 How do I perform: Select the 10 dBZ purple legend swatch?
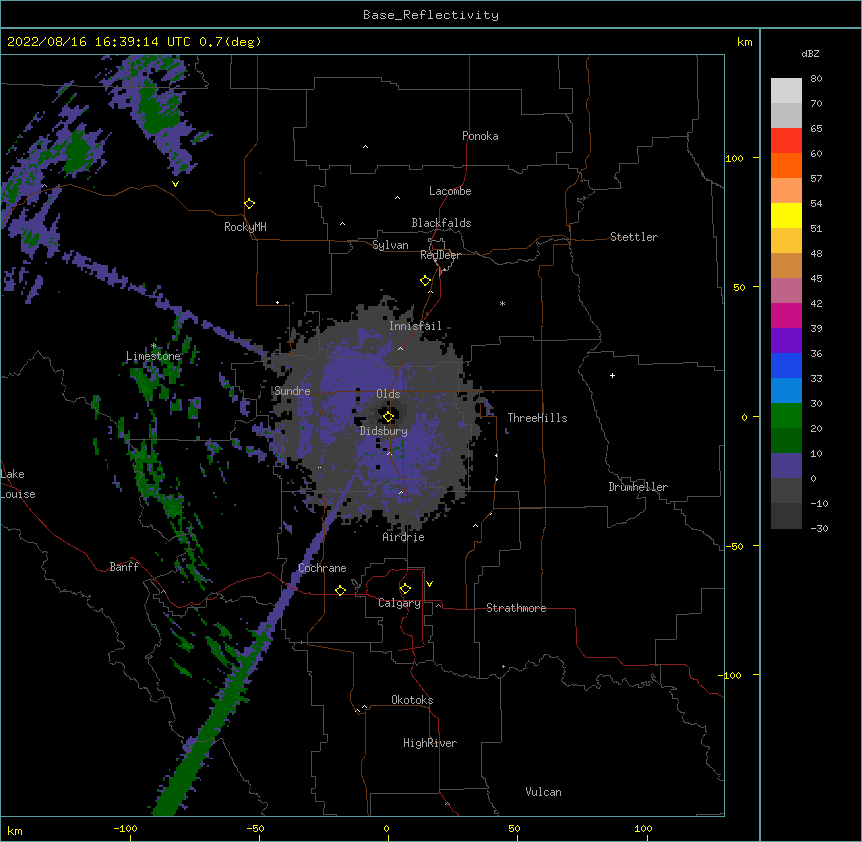(x=786, y=466)
